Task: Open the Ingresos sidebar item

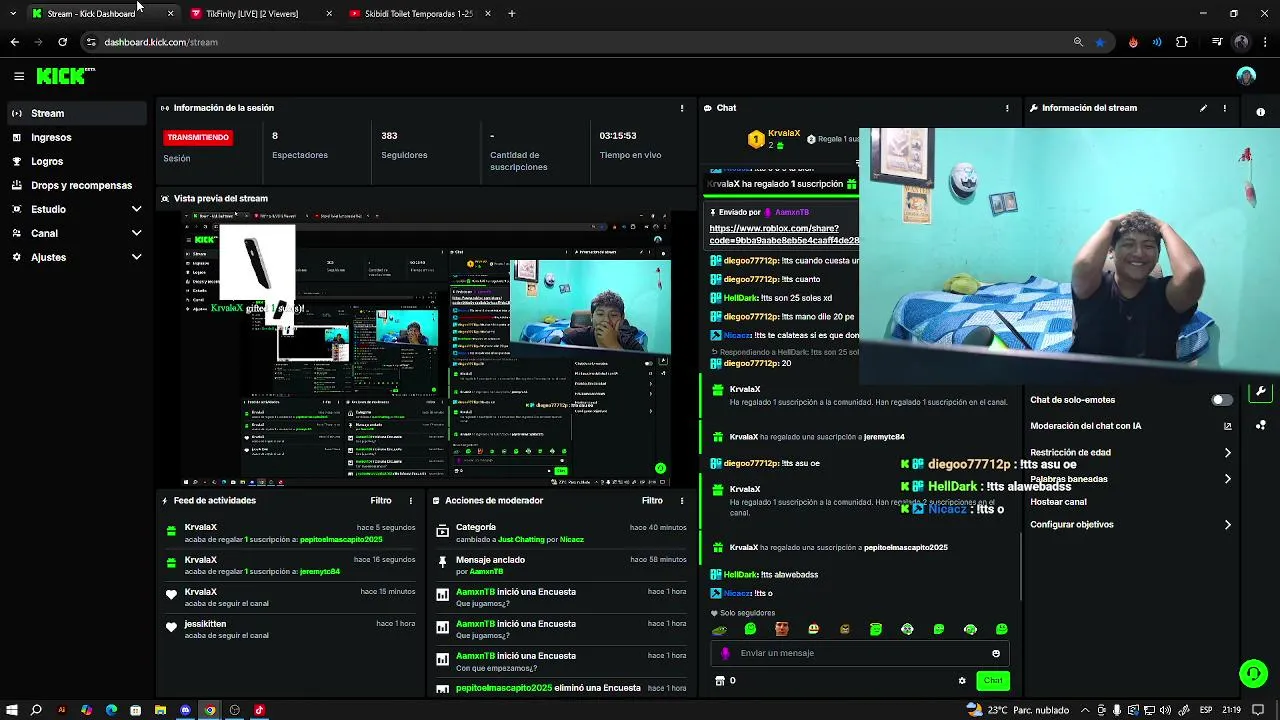Action: (77, 137)
